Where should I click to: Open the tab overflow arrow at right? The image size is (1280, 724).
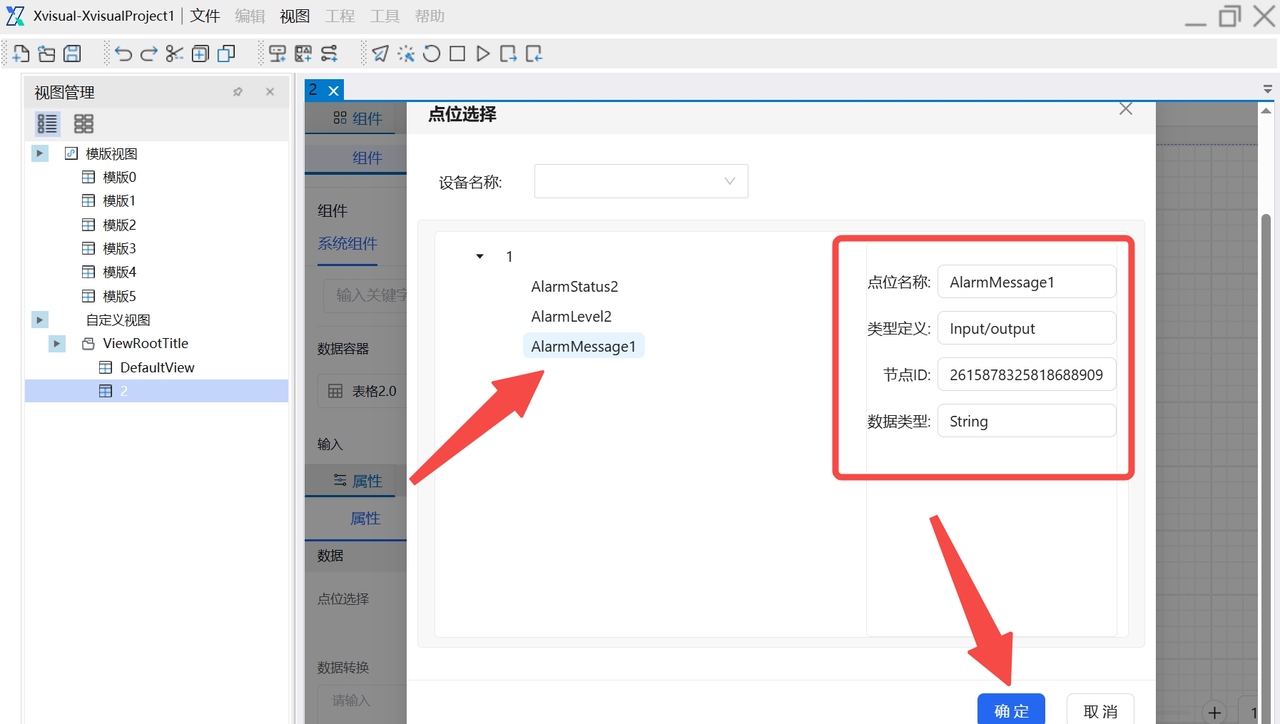click(1268, 90)
